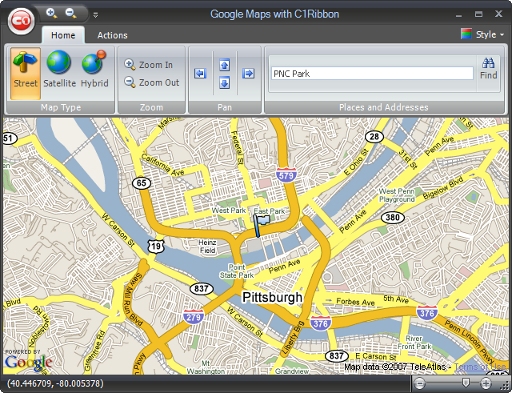This screenshot has height=393, width=512.
Task: Click the Route 65 shield marker
Action: (x=142, y=183)
